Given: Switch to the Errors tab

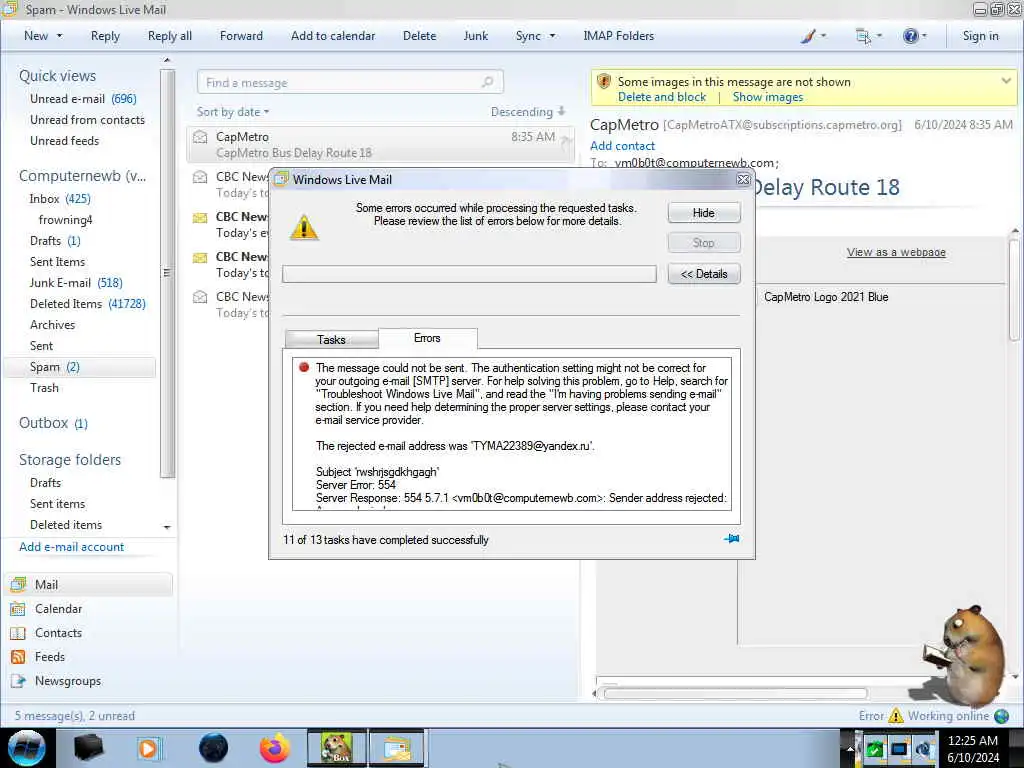Looking at the screenshot, I should coord(428,338).
